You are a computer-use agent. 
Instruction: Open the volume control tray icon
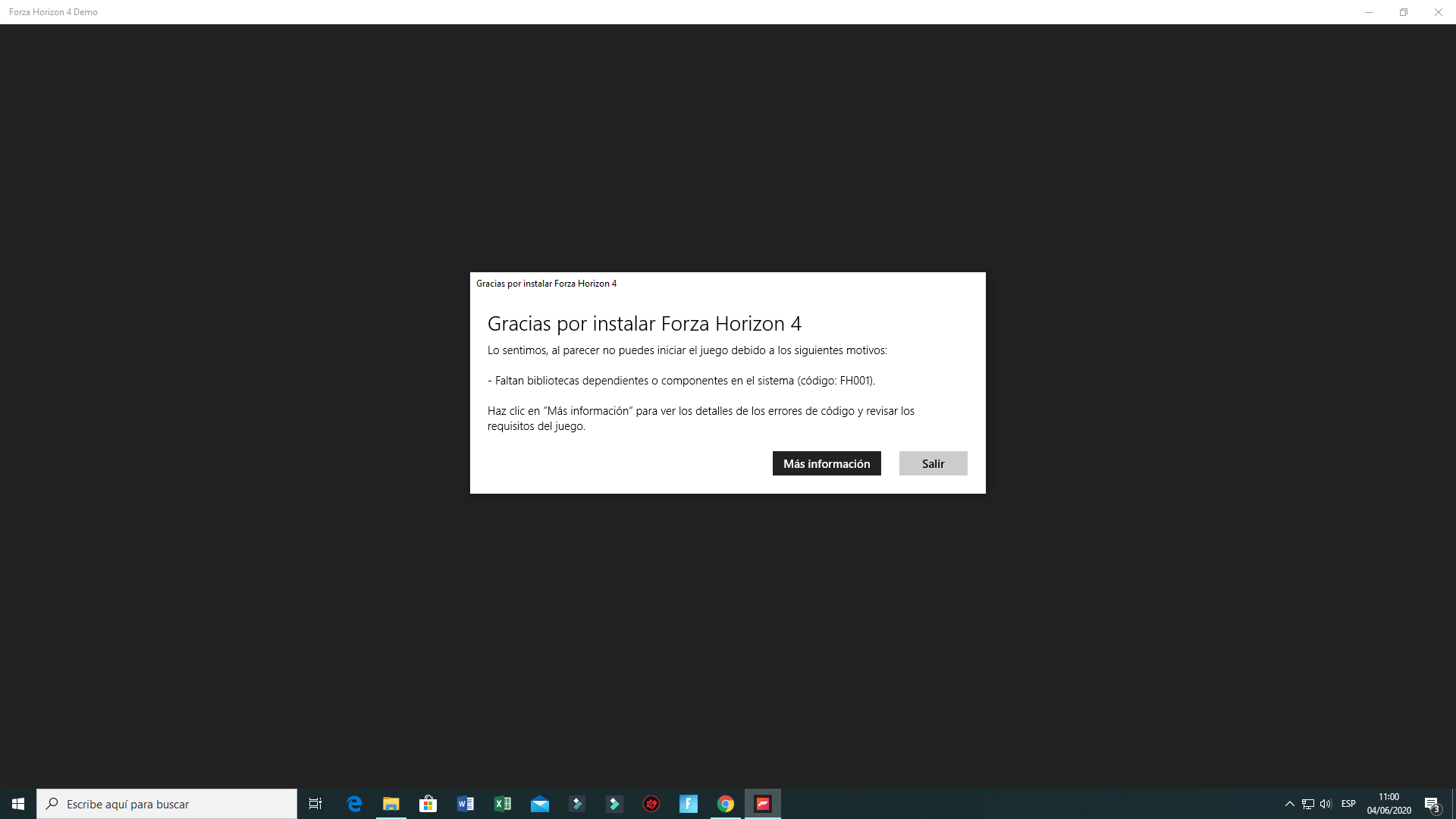pos(1326,804)
